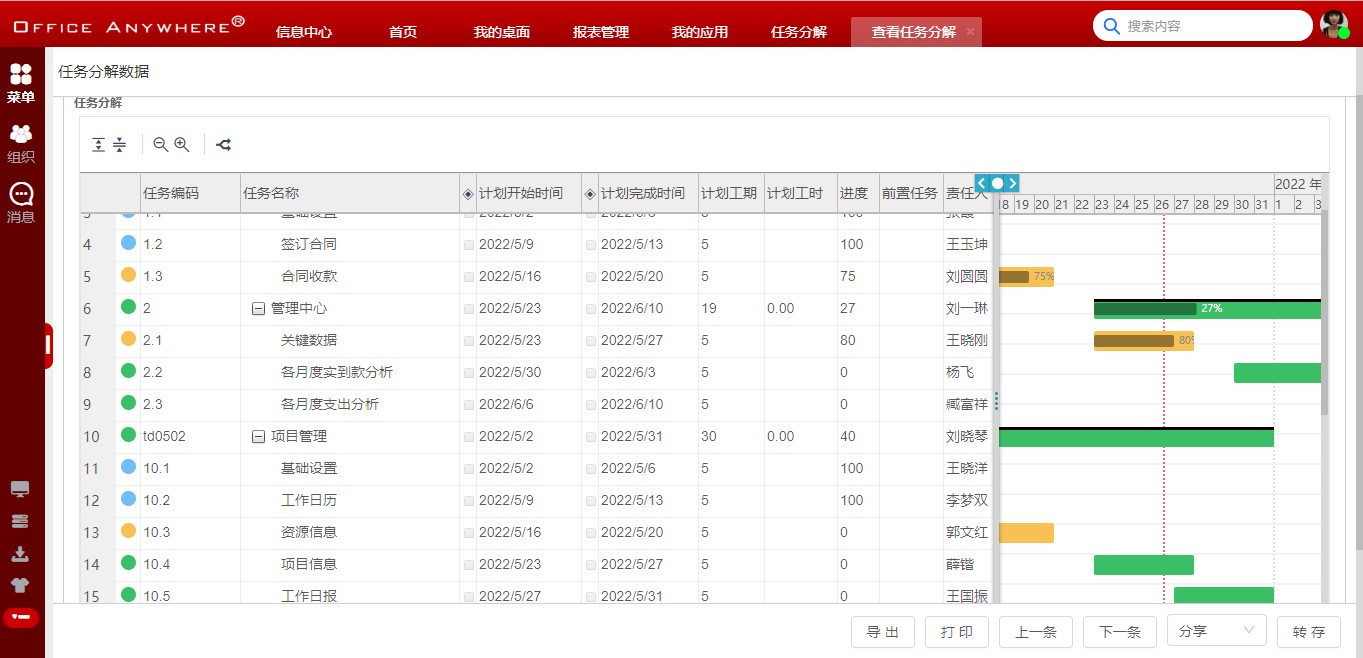Image resolution: width=1363 pixels, height=658 pixels.
Task: Click right arrow of gantt splitter control
Action: (1013, 183)
